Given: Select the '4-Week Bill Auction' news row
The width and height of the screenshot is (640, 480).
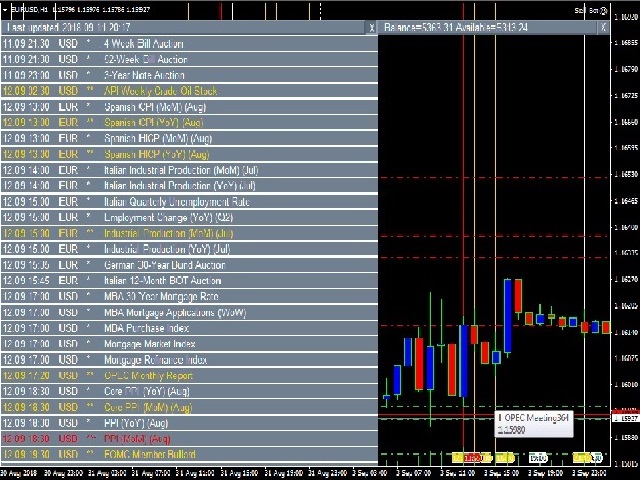Looking at the screenshot, I should click(189, 44).
